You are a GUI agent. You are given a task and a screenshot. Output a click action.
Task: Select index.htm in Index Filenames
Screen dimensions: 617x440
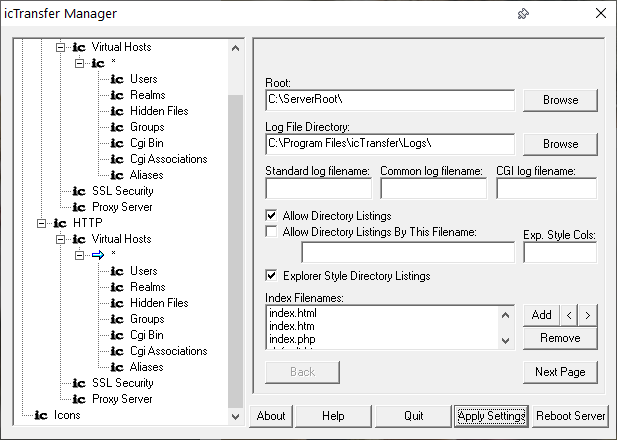[x=292, y=326]
